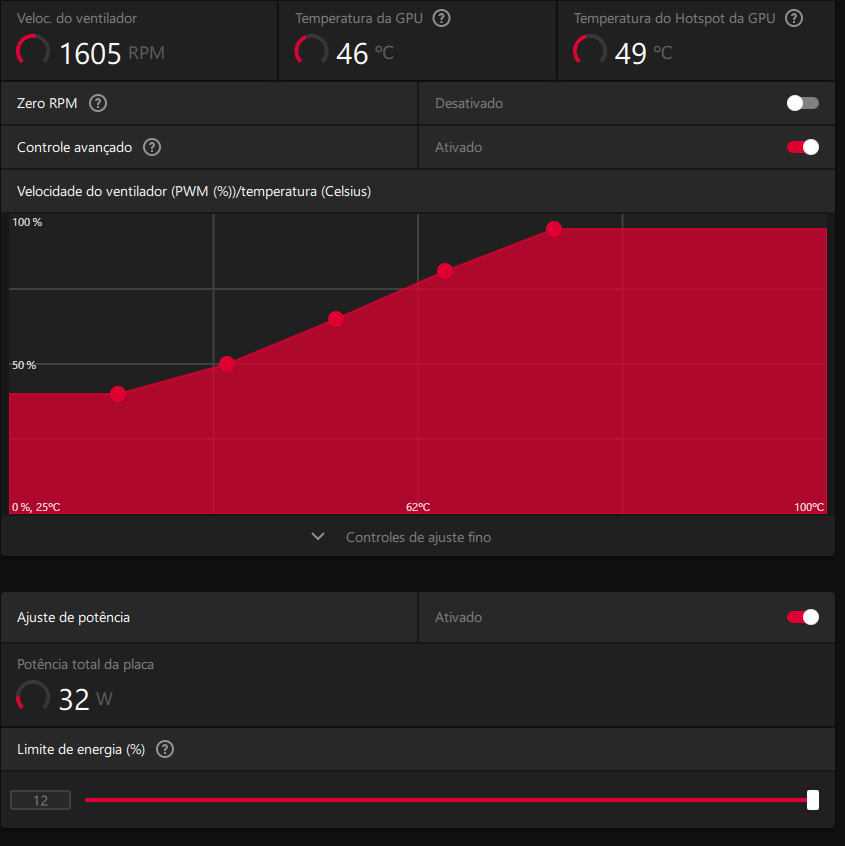Image resolution: width=845 pixels, height=846 pixels.
Task: Click the 50 % axis label
Action: pos(24,365)
